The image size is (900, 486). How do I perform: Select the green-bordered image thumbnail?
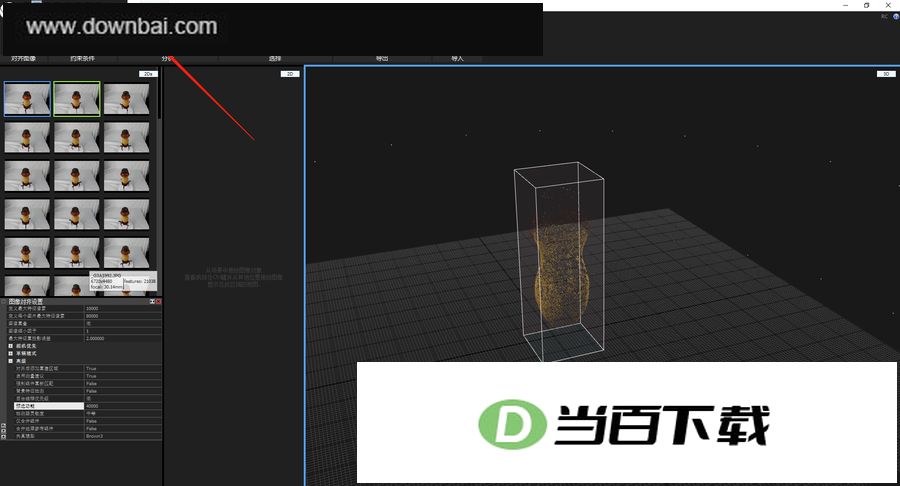[77, 99]
